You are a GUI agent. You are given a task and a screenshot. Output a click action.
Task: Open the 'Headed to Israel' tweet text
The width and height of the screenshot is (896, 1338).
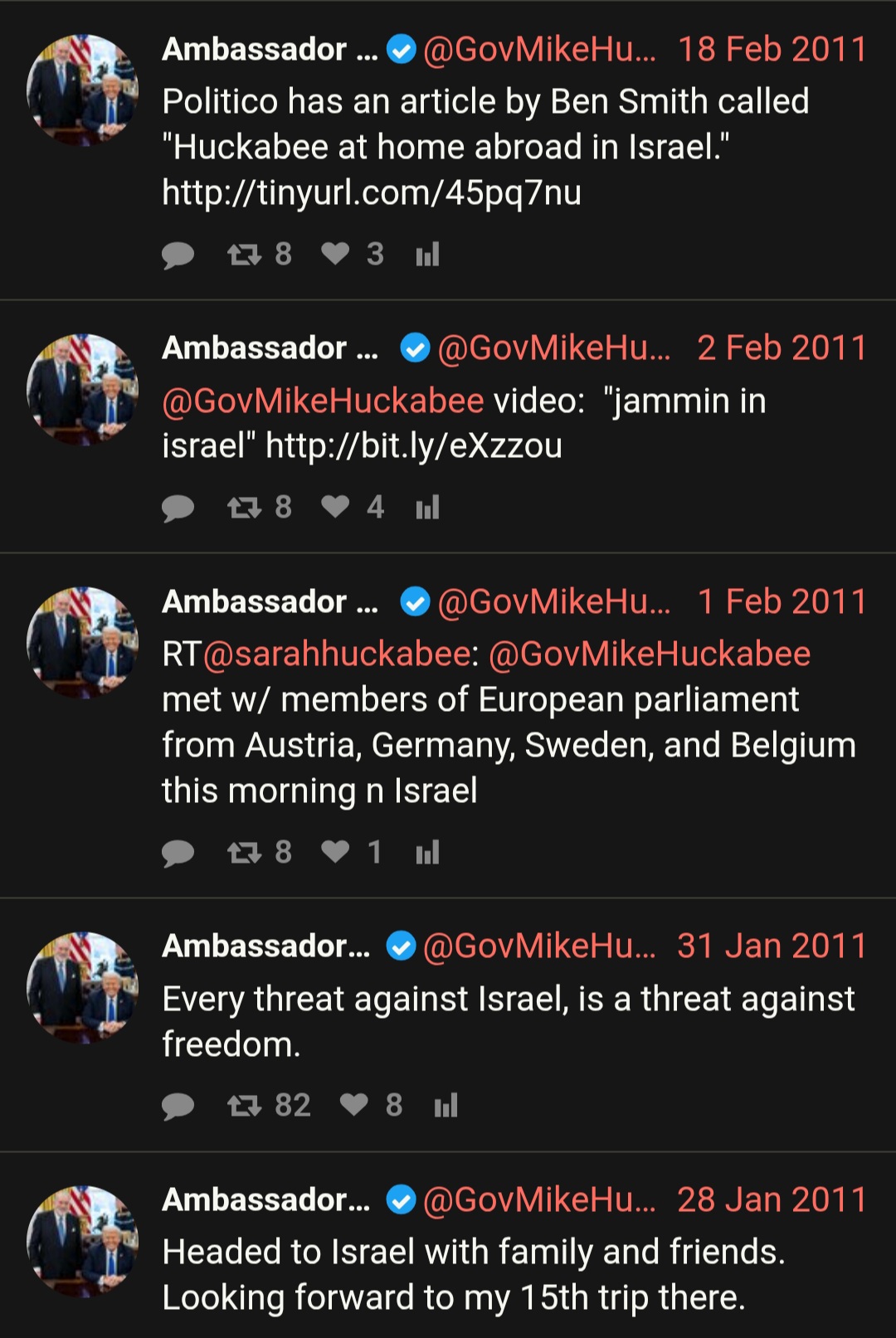[x=474, y=1275]
